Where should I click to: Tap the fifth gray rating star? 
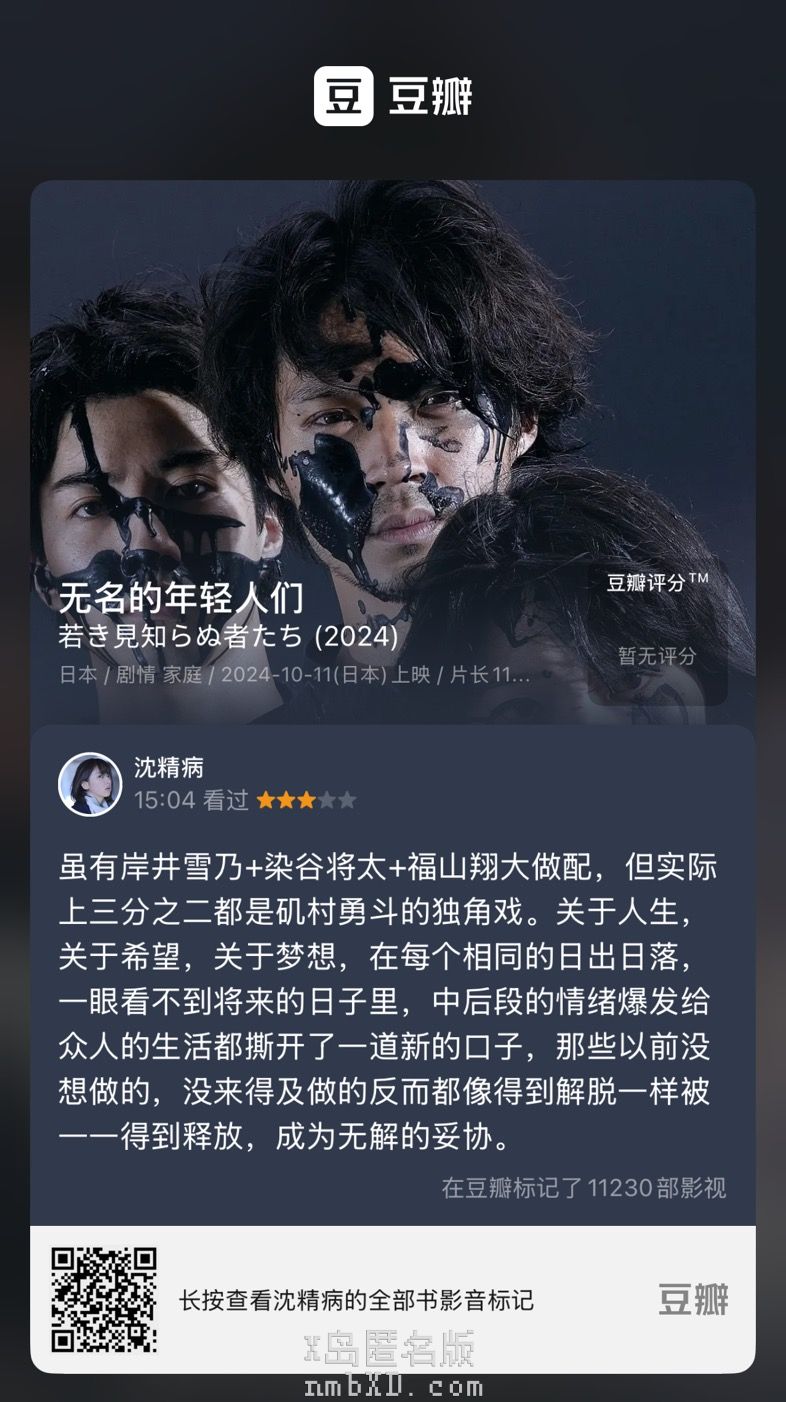[x=346, y=800]
